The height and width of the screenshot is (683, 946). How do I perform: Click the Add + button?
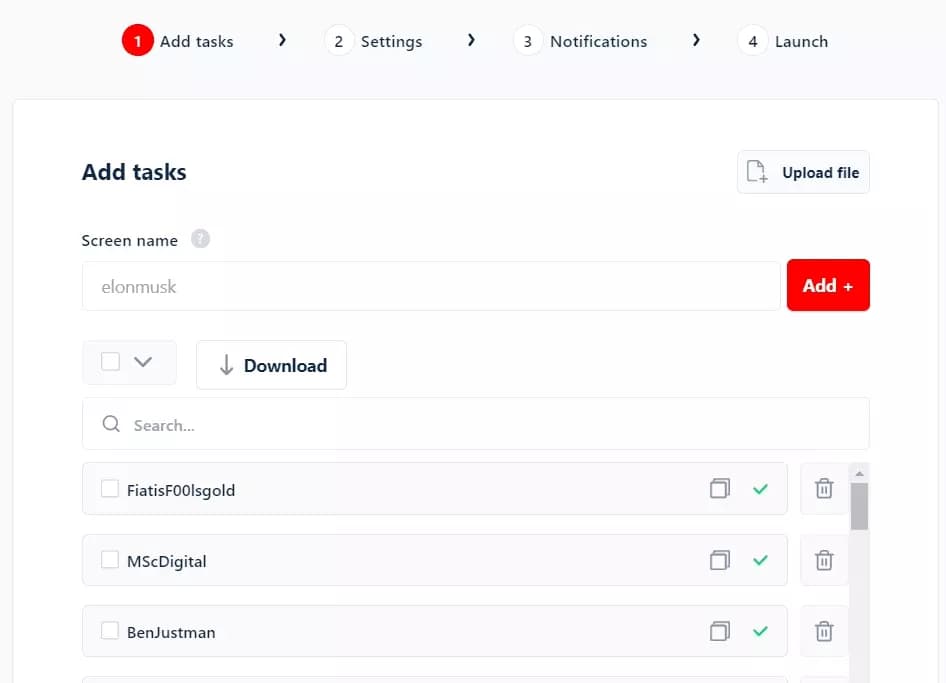(x=828, y=285)
